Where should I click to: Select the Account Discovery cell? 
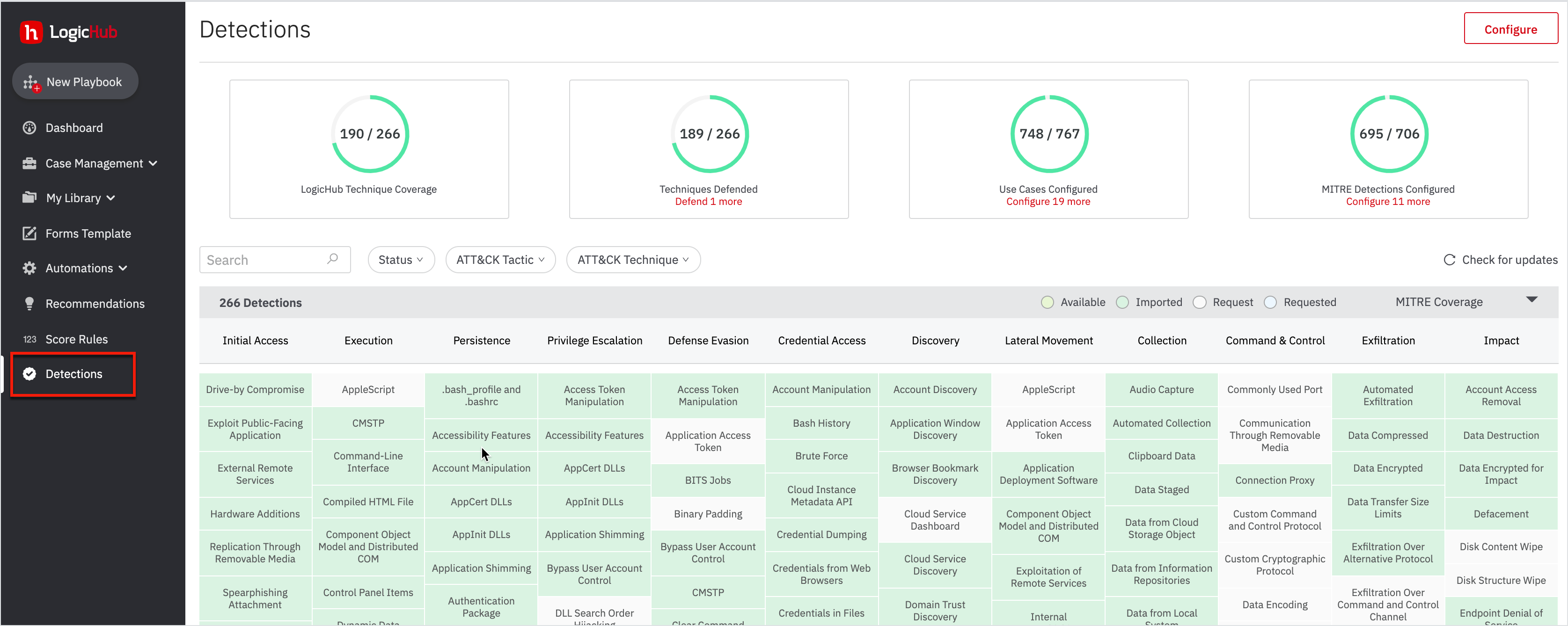[x=934, y=389]
